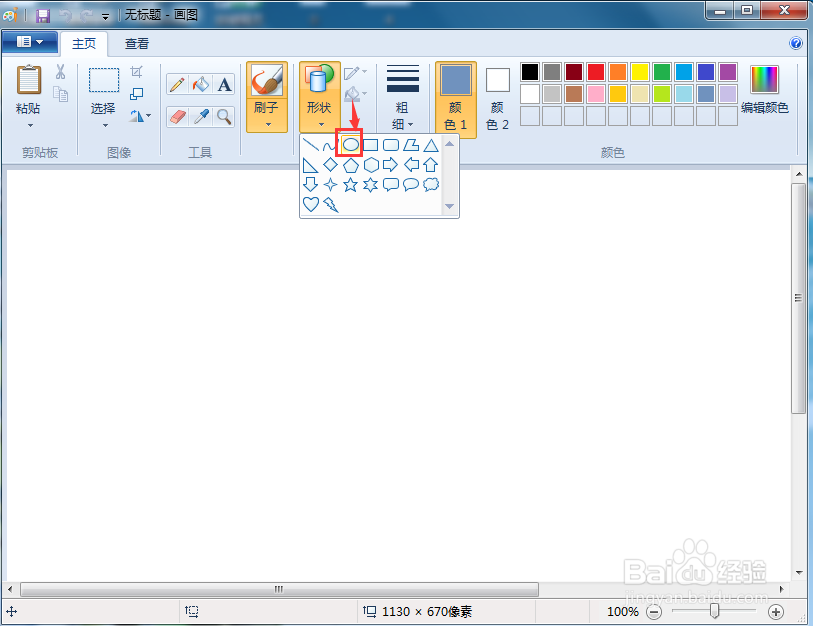This screenshot has width=813, height=626.
Task: Collapse the Shapes (形状) gallery dropdown
Action: tap(321, 124)
